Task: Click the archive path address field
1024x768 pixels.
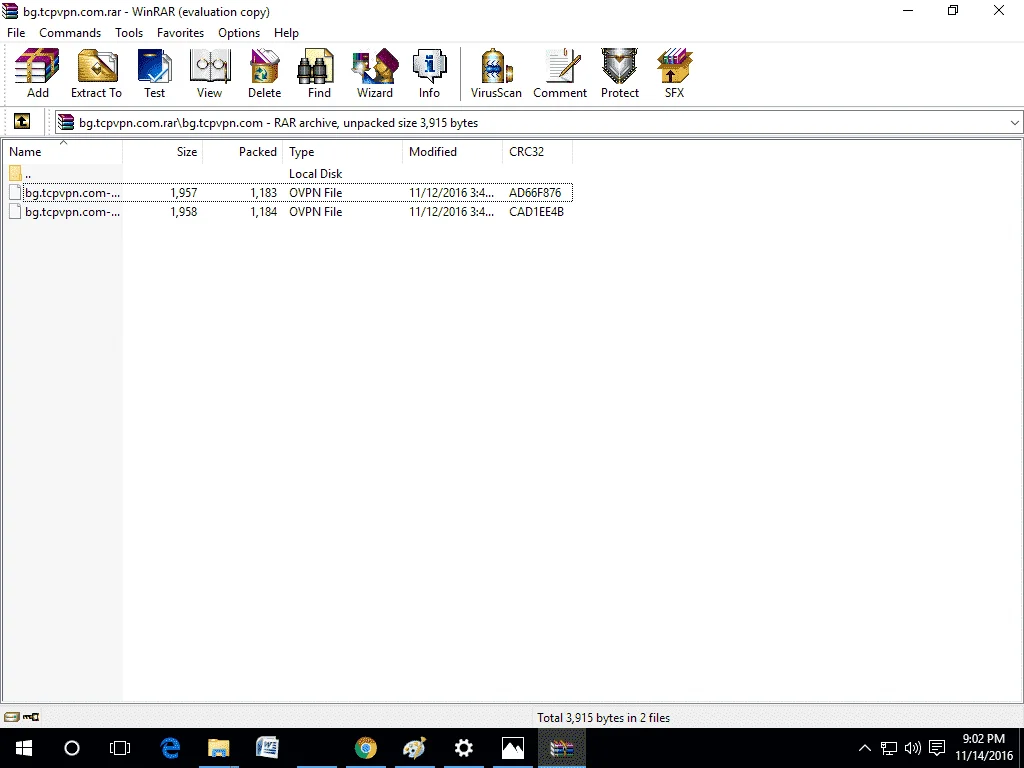Action: pos(538,123)
